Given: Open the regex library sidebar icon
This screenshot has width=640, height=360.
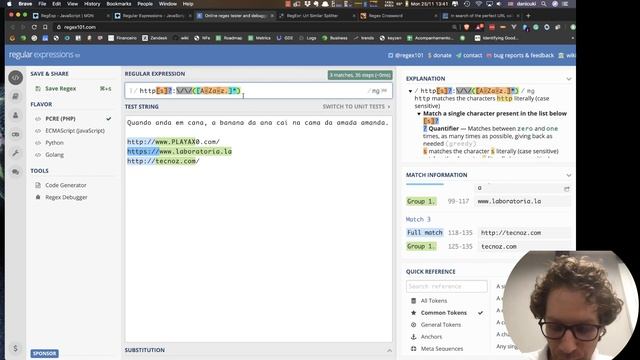Looking at the screenshot, I should click(x=16, y=96).
